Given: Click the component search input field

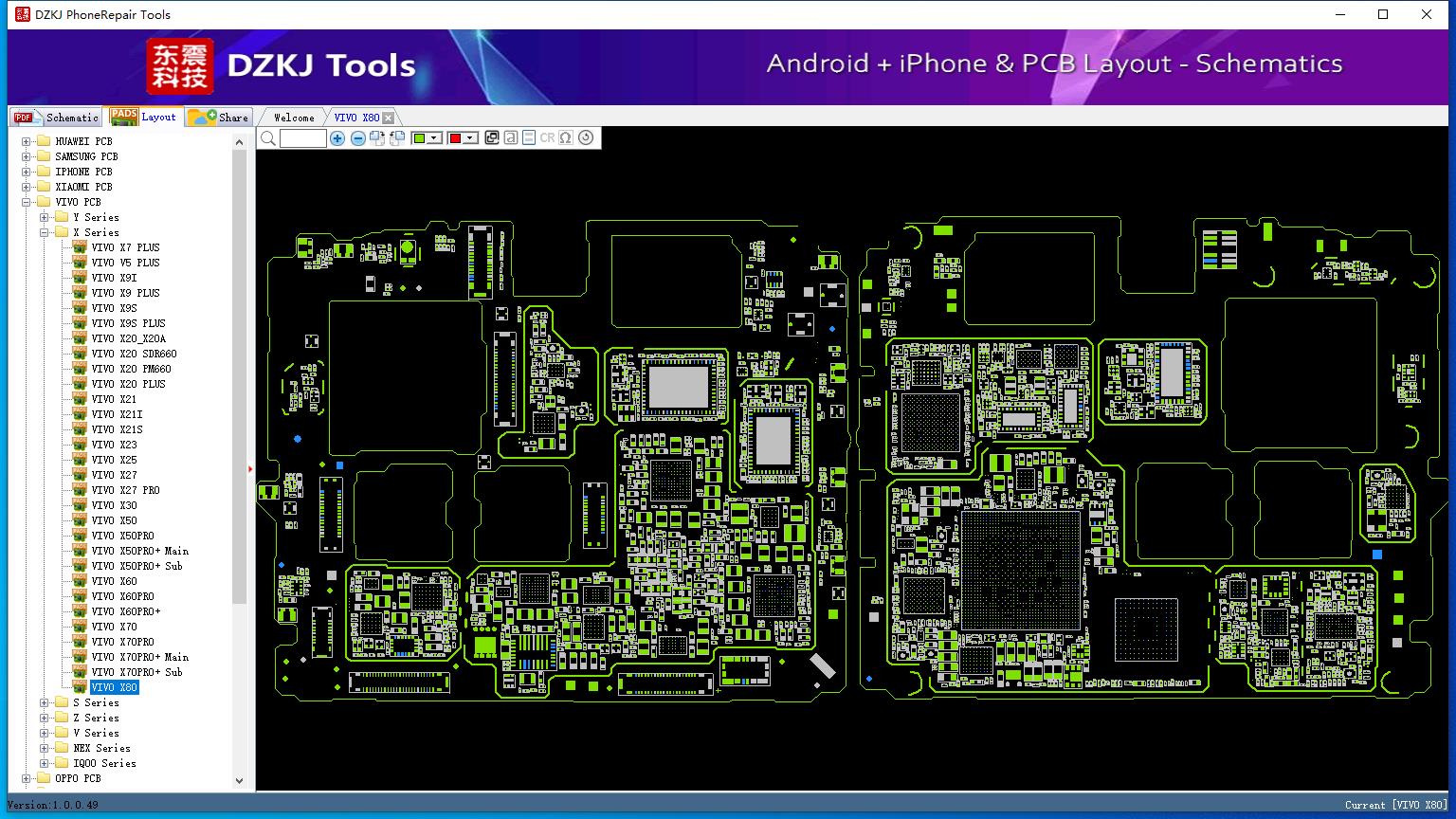Looking at the screenshot, I should tap(303, 138).
